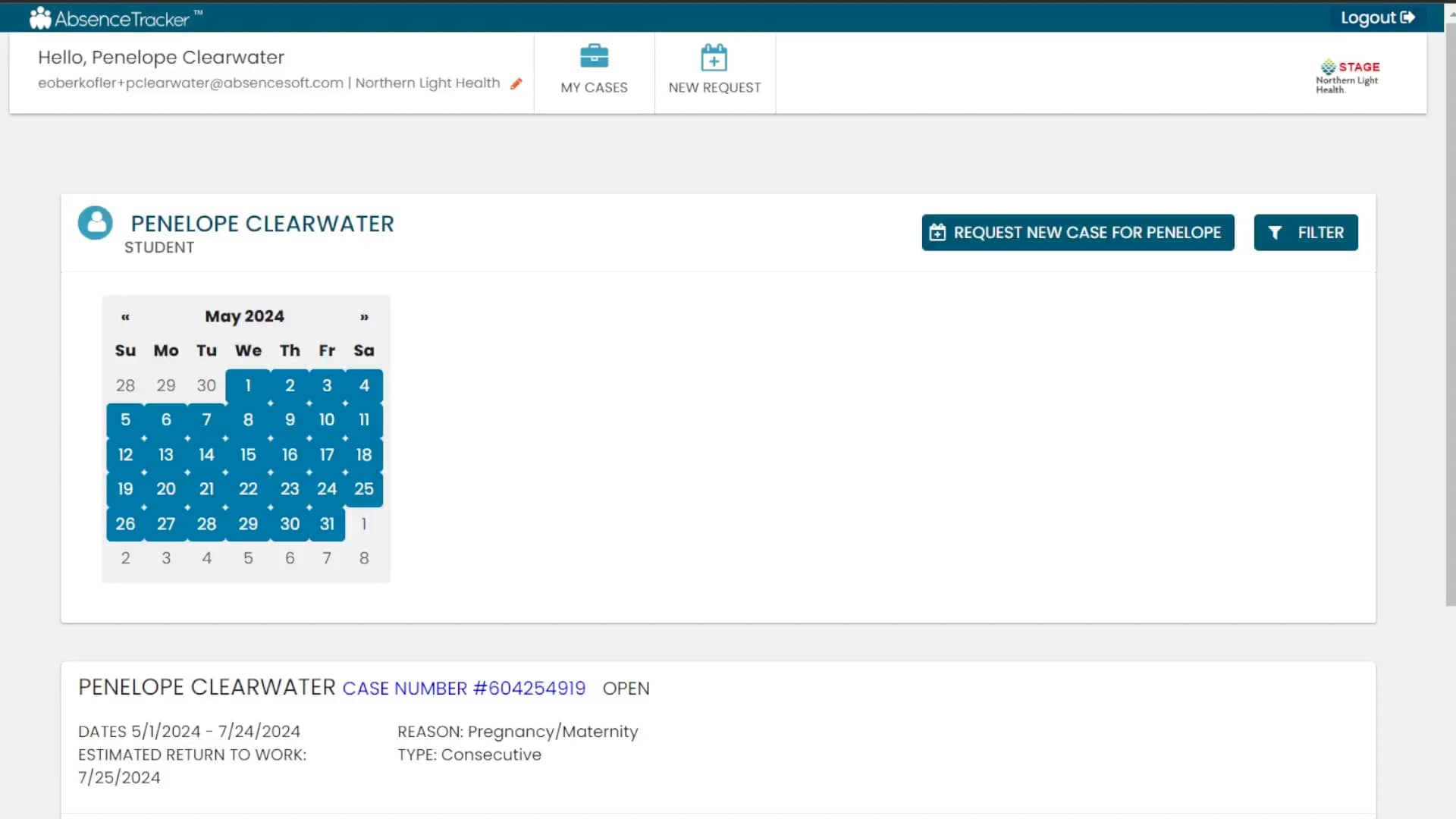Open My Cases briefcase icon

pos(594,56)
